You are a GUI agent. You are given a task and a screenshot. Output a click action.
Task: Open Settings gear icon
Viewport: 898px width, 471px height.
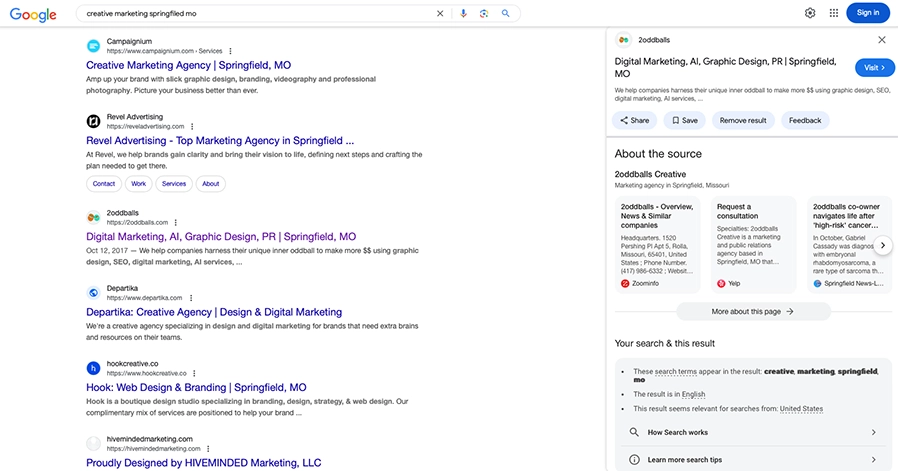pyautogui.click(x=810, y=13)
